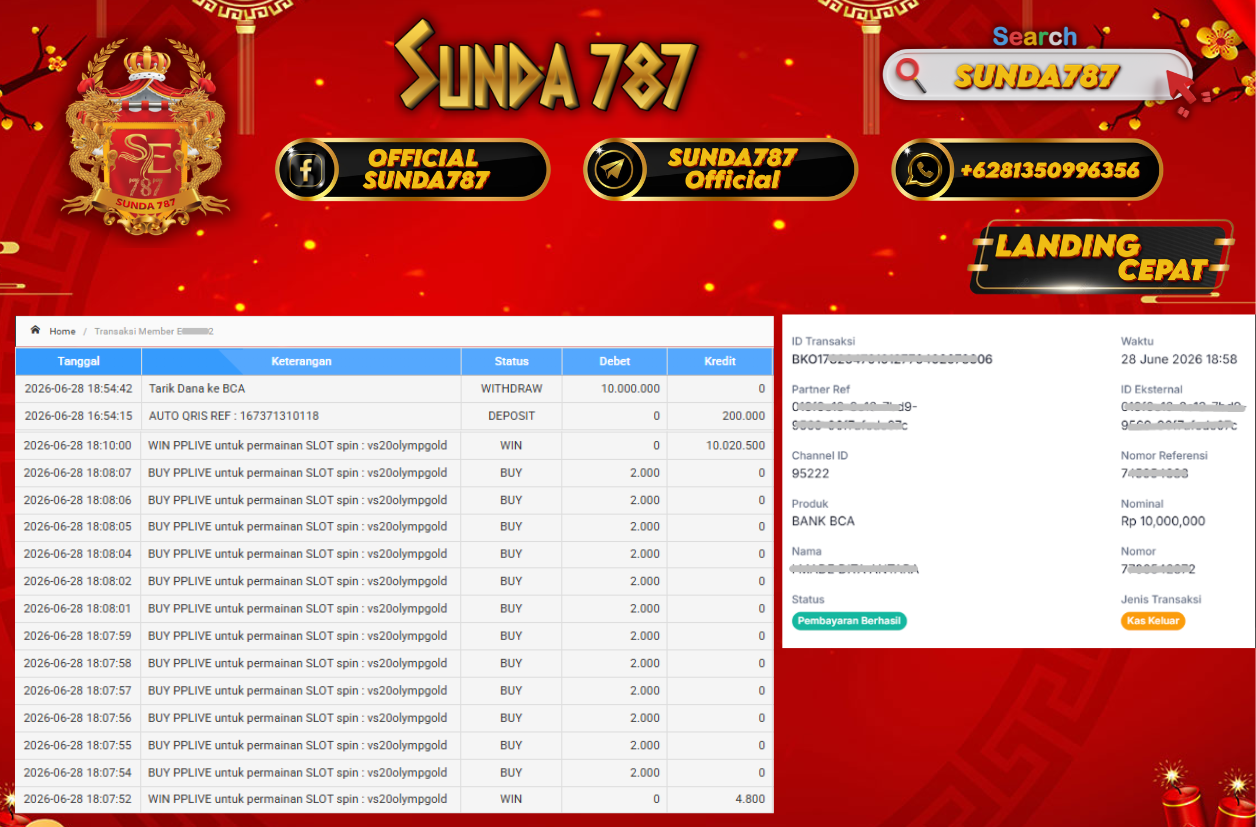The height and width of the screenshot is (827, 1256).
Task: Click the Keterangan cell in the 18:07:55 row
Action: (x=301, y=745)
